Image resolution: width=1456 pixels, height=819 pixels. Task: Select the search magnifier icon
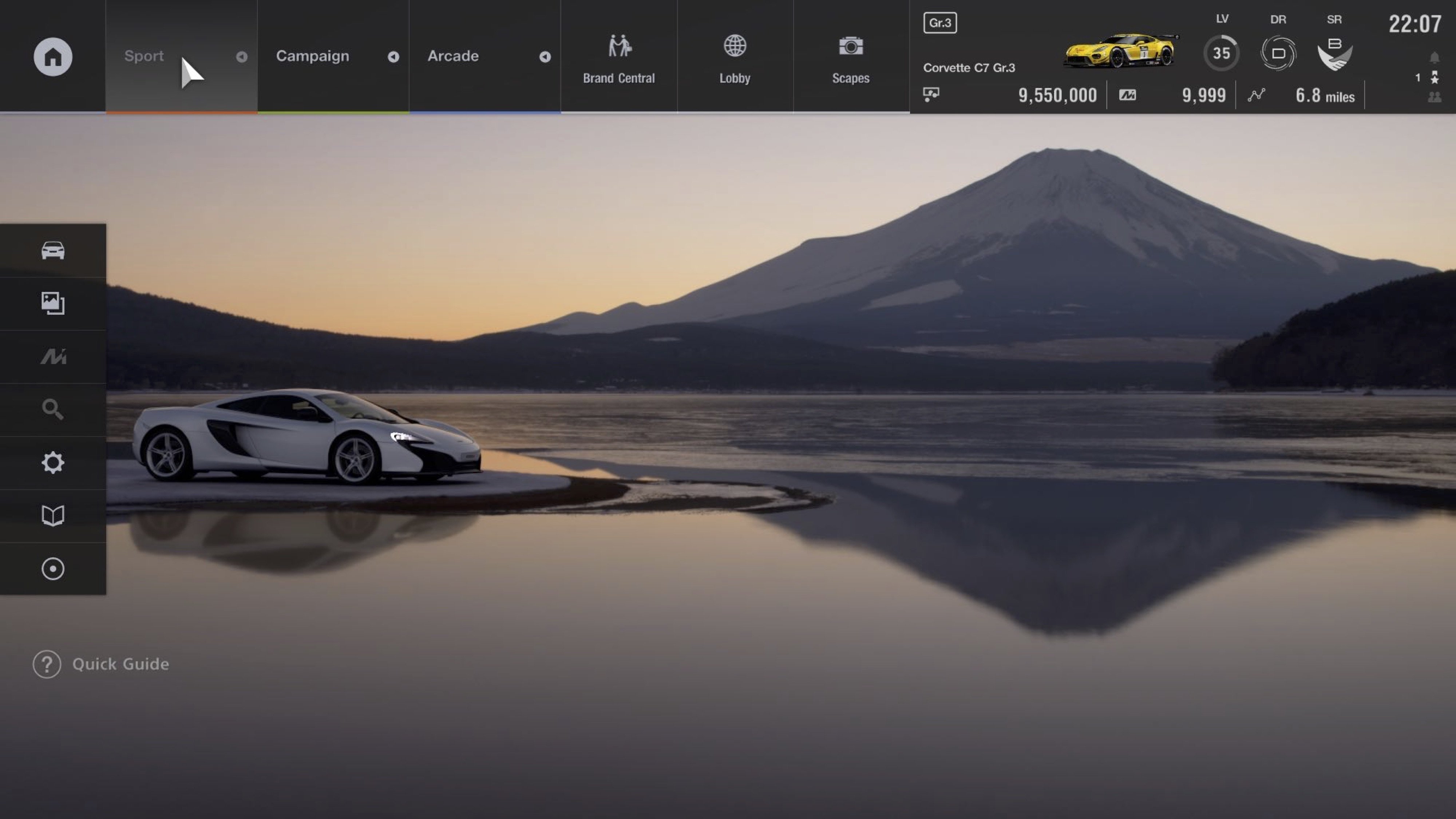pyautogui.click(x=52, y=409)
